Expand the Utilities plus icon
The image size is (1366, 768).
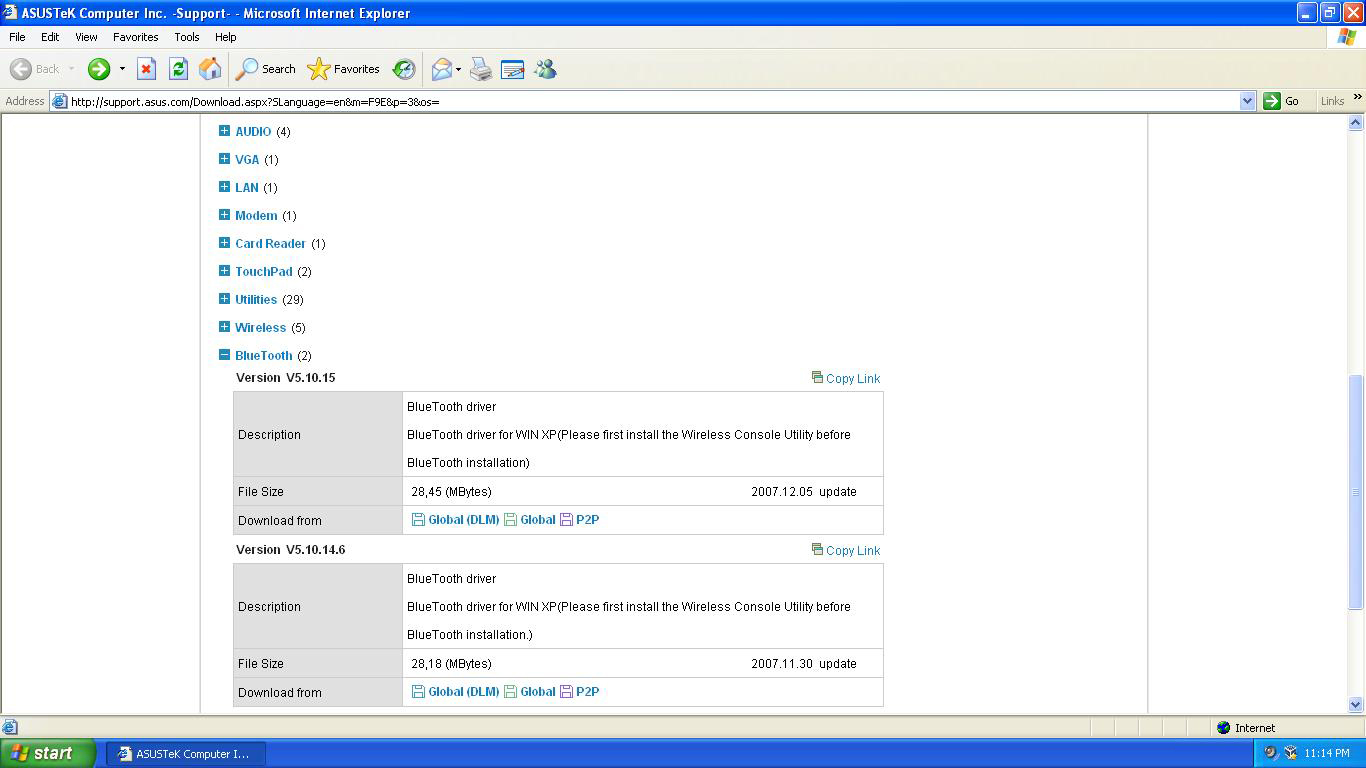pyautogui.click(x=224, y=298)
